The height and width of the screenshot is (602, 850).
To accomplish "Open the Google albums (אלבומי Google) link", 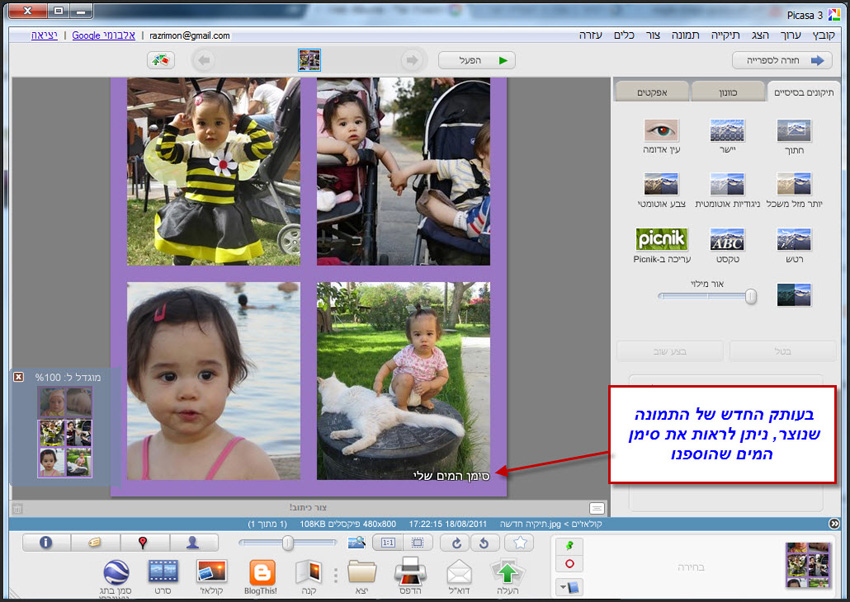I will [x=104, y=35].
